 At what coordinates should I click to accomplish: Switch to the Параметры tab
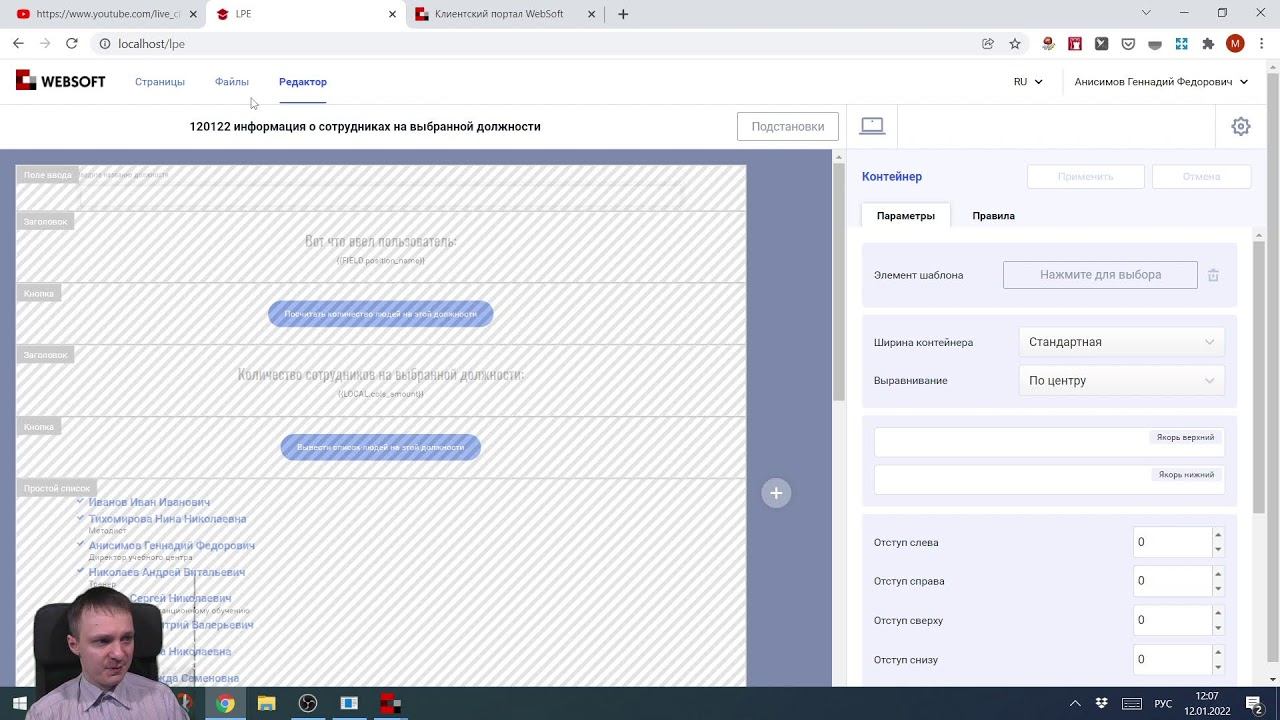tap(906, 216)
